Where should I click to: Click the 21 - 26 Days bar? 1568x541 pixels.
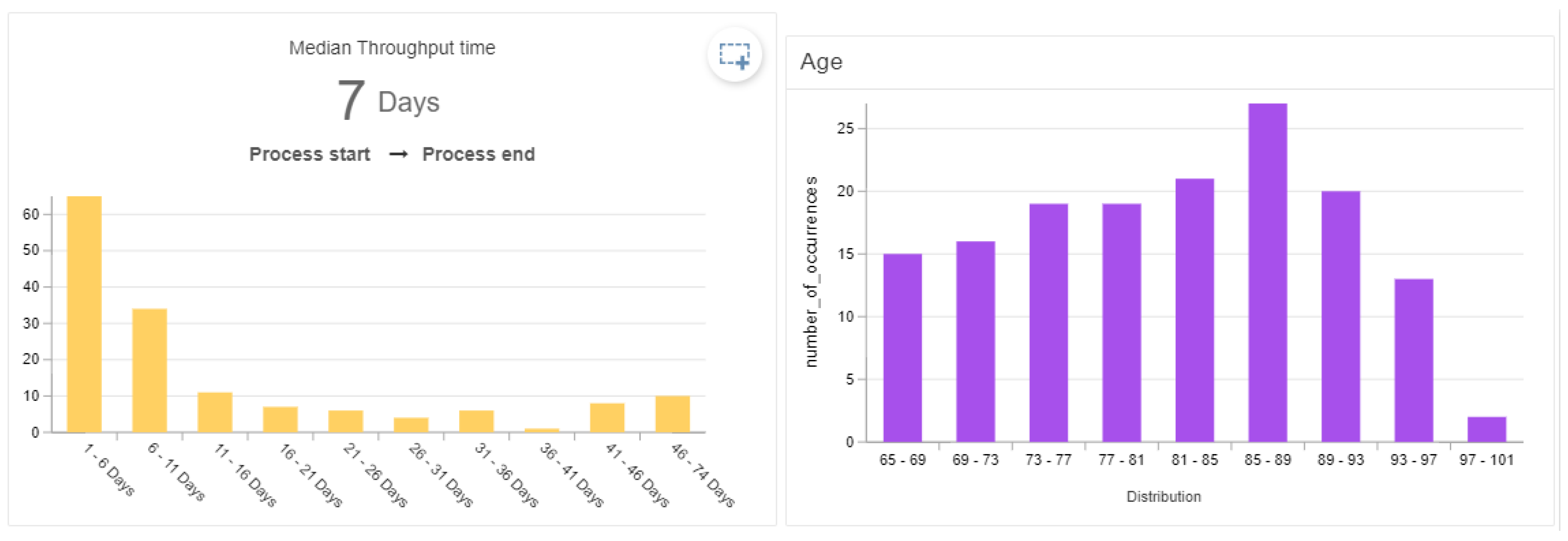(346, 421)
